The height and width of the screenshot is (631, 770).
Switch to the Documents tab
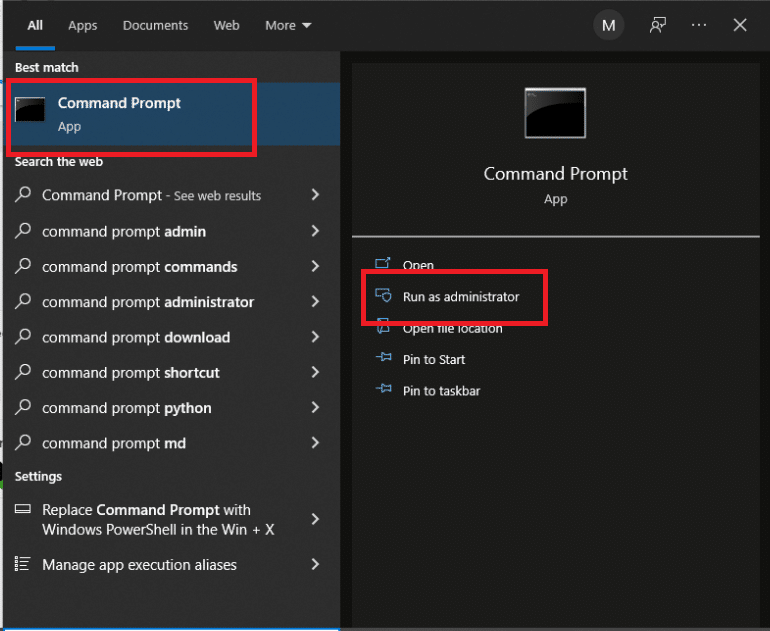155,25
